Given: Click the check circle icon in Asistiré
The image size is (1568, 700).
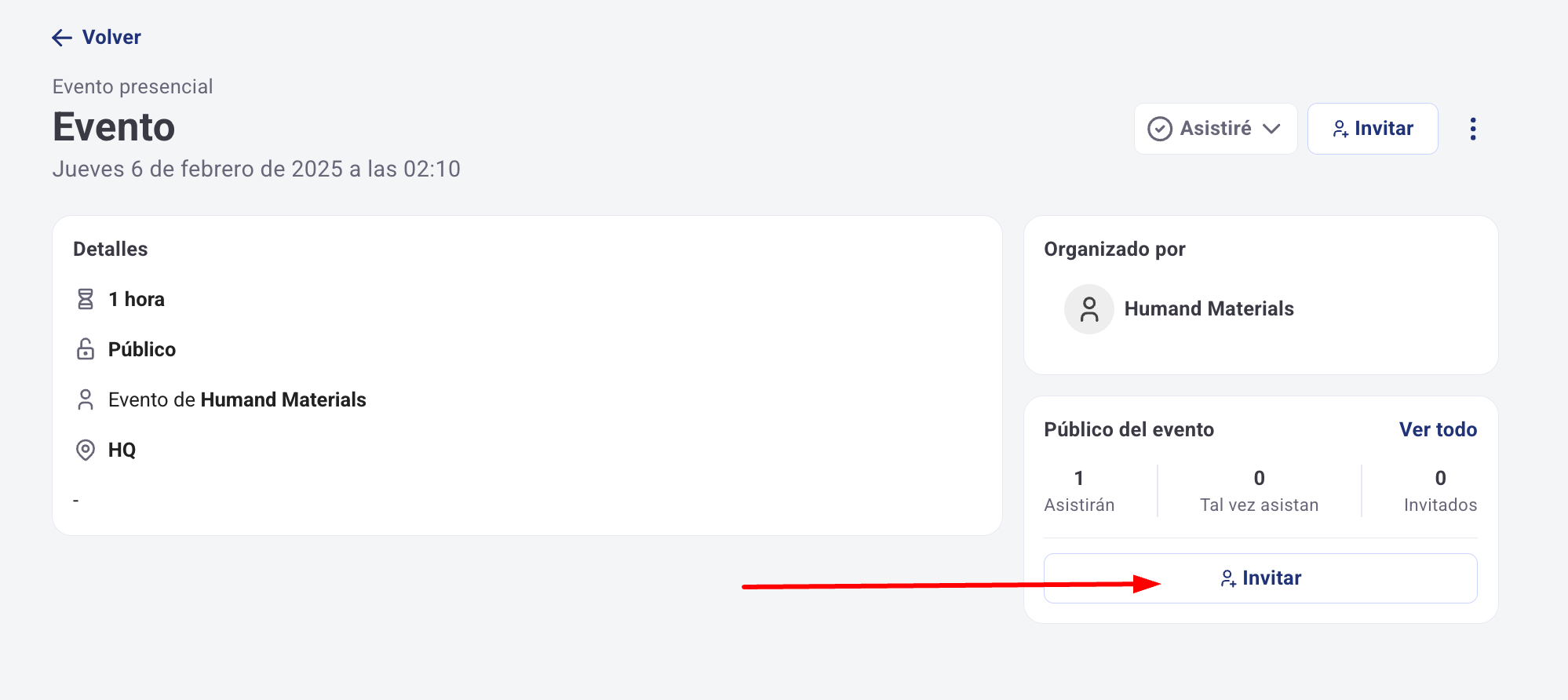Looking at the screenshot, I should click(1160, 129).
